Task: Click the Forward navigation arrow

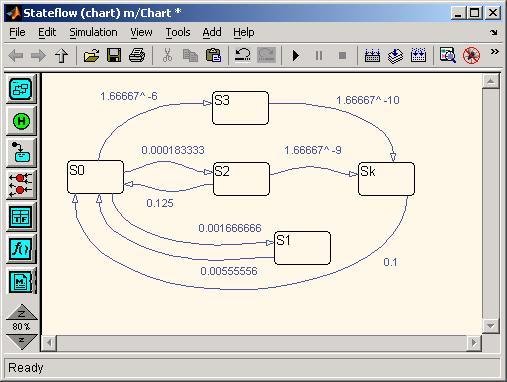Action: (38, 55)
